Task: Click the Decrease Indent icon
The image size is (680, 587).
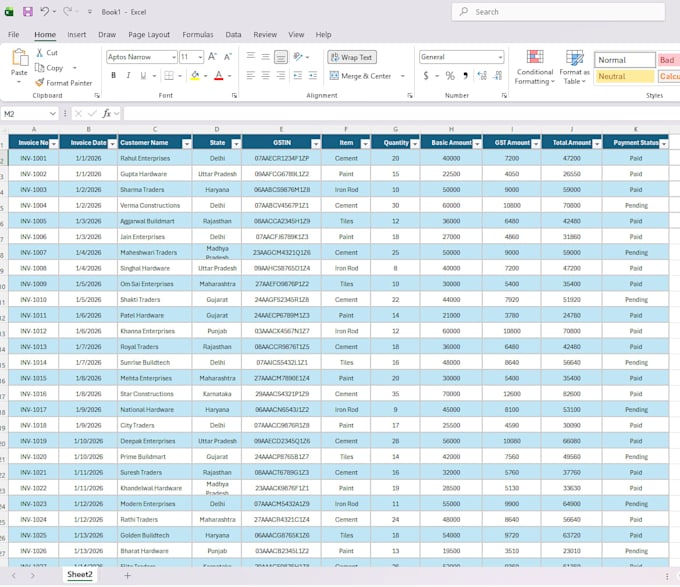Action: 298,75
